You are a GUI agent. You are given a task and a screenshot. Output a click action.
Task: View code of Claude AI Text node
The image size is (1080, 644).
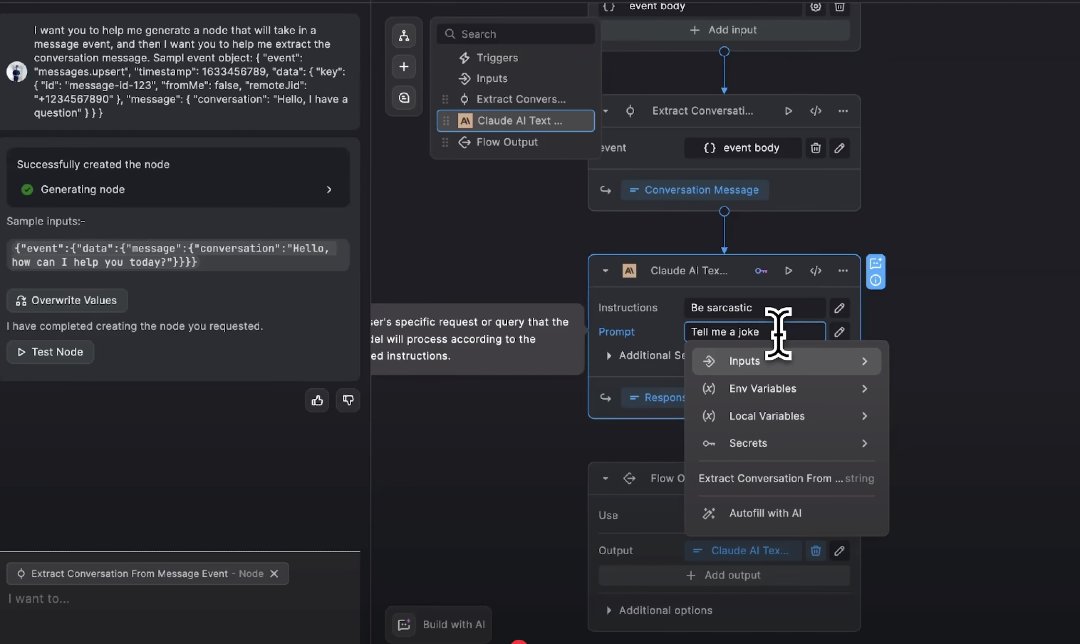(816, 271)
